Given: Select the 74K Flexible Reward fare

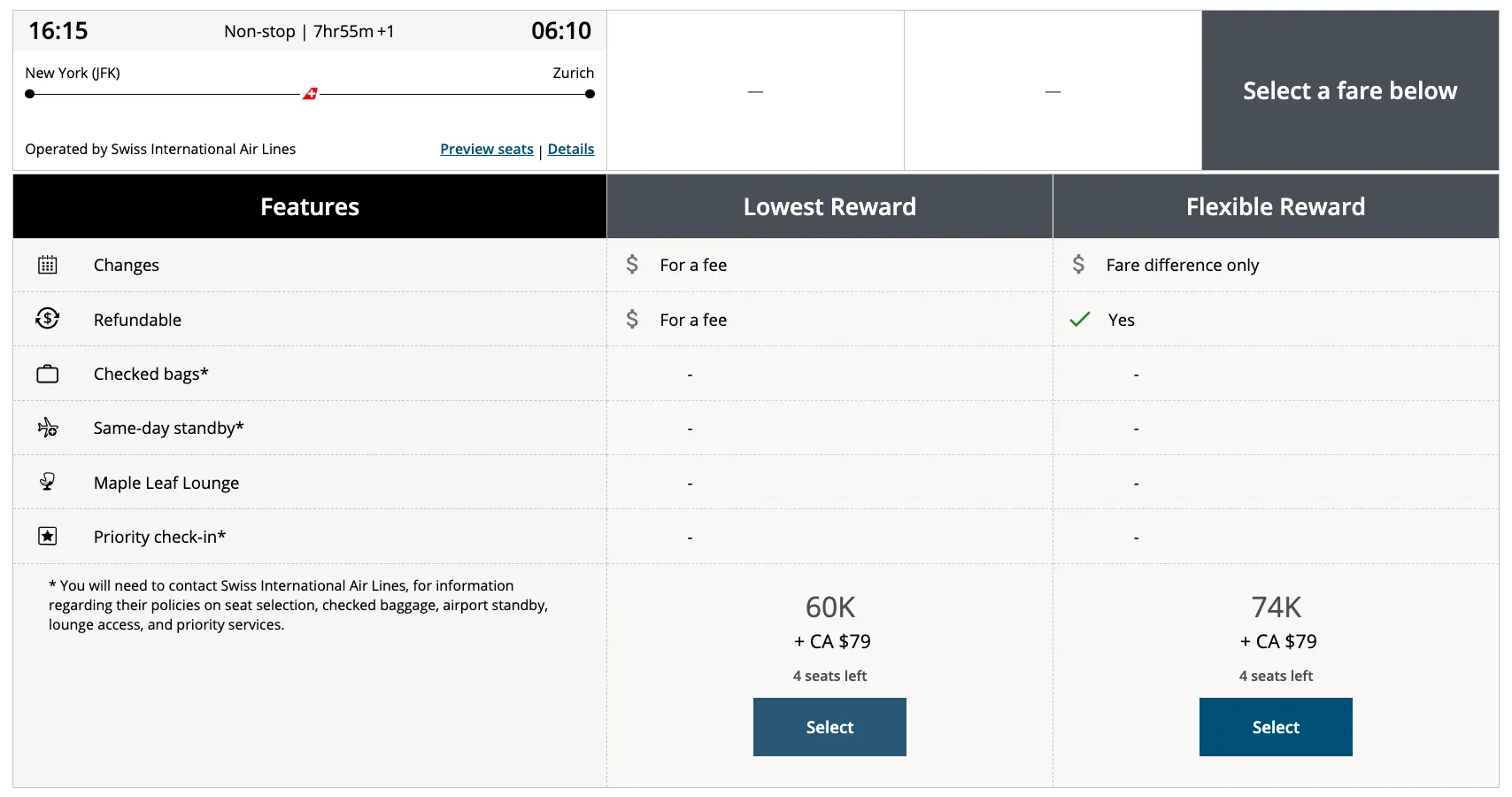Looking at the screenshot, I should point(1276,727).
